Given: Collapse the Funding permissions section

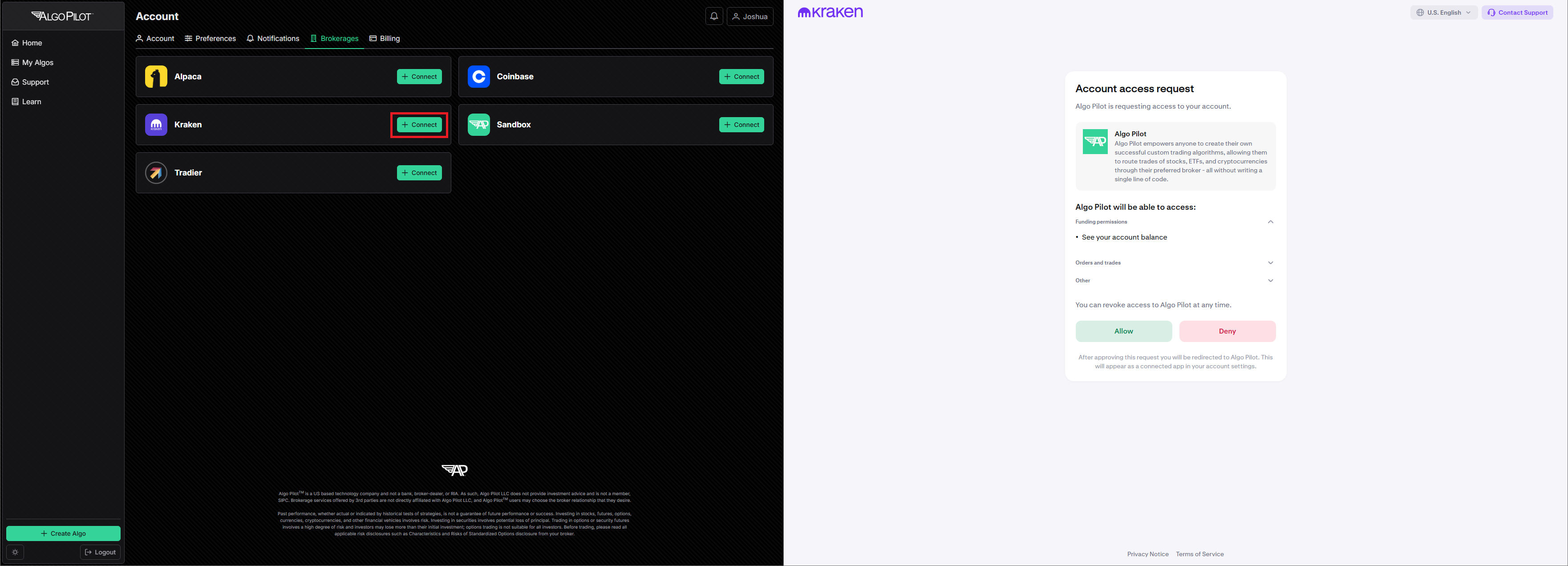Looking at the screenshot, I should [1270, 222].
